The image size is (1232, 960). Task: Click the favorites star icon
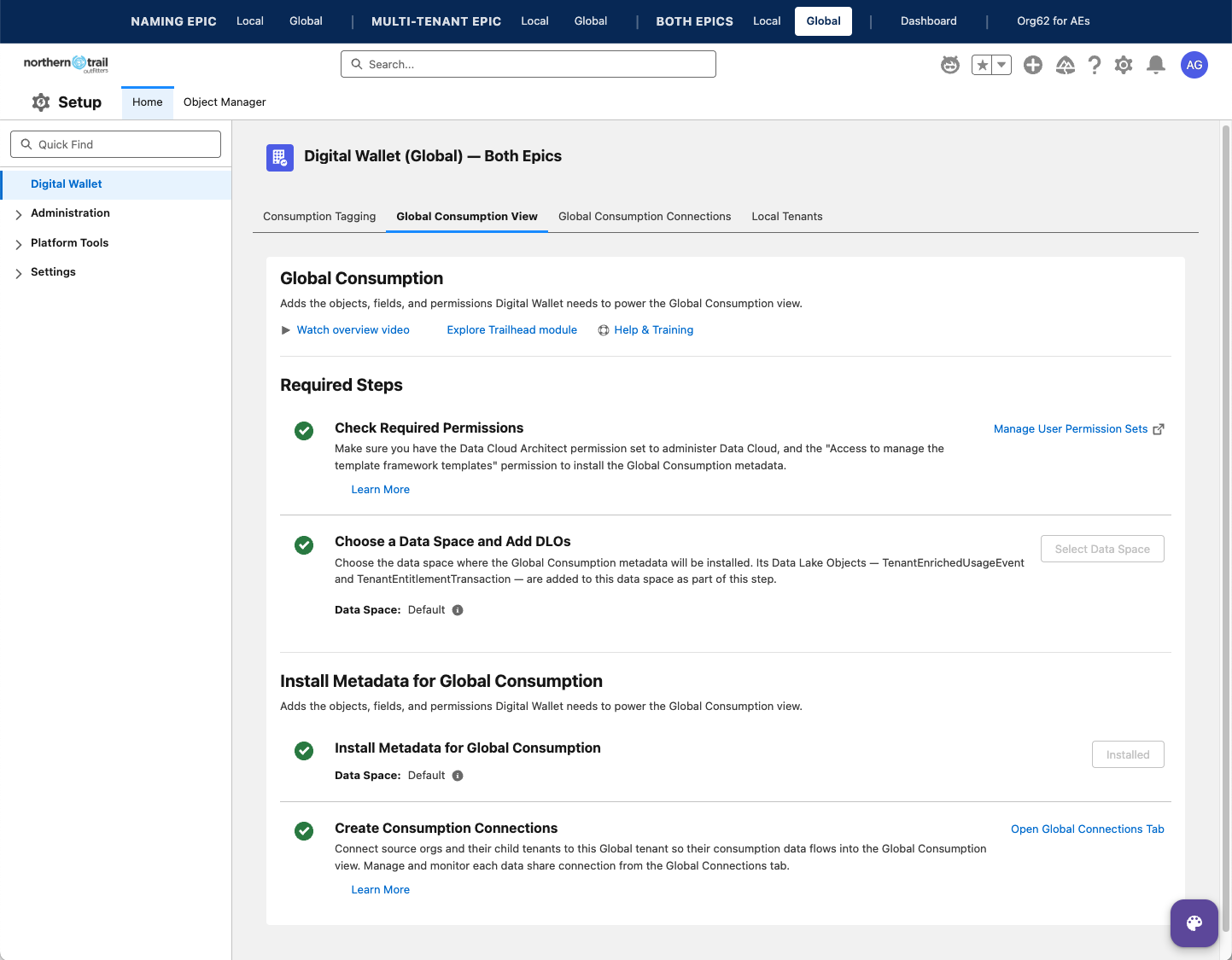click(x=982, y=65)
